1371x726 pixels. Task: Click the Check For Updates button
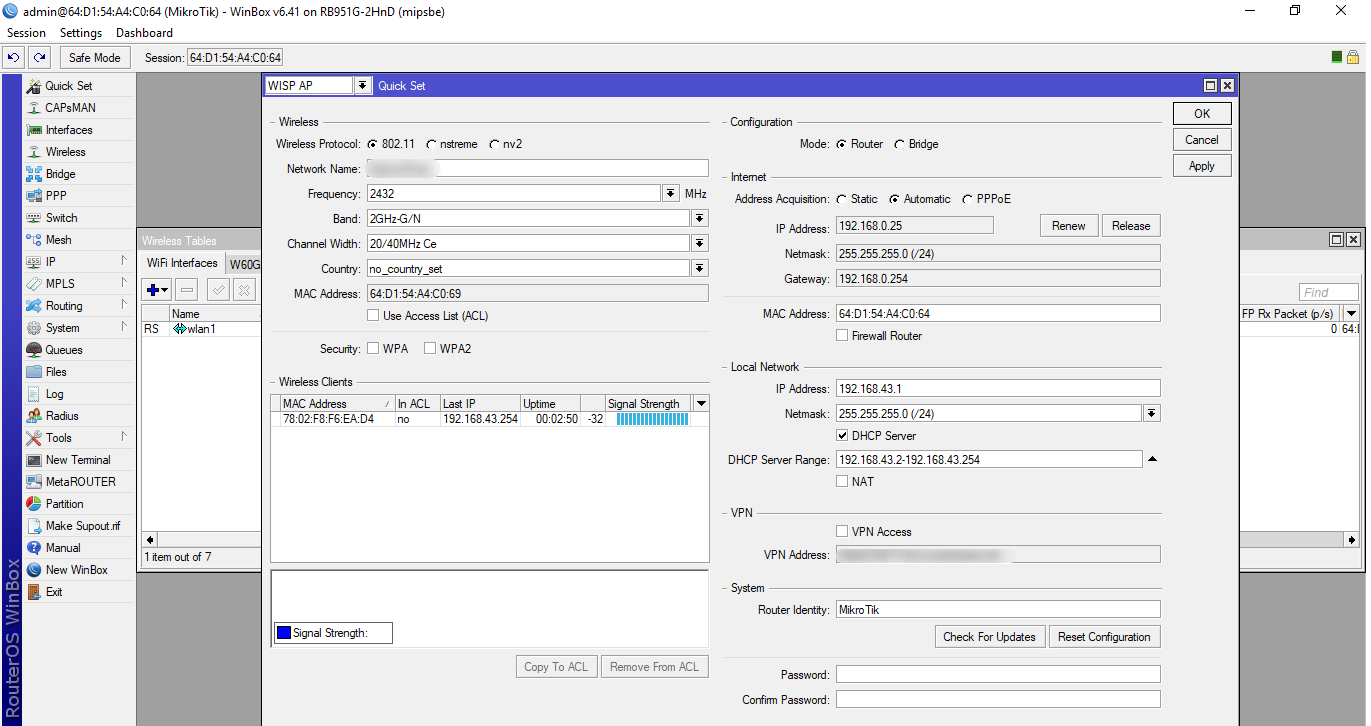point(990,637)
